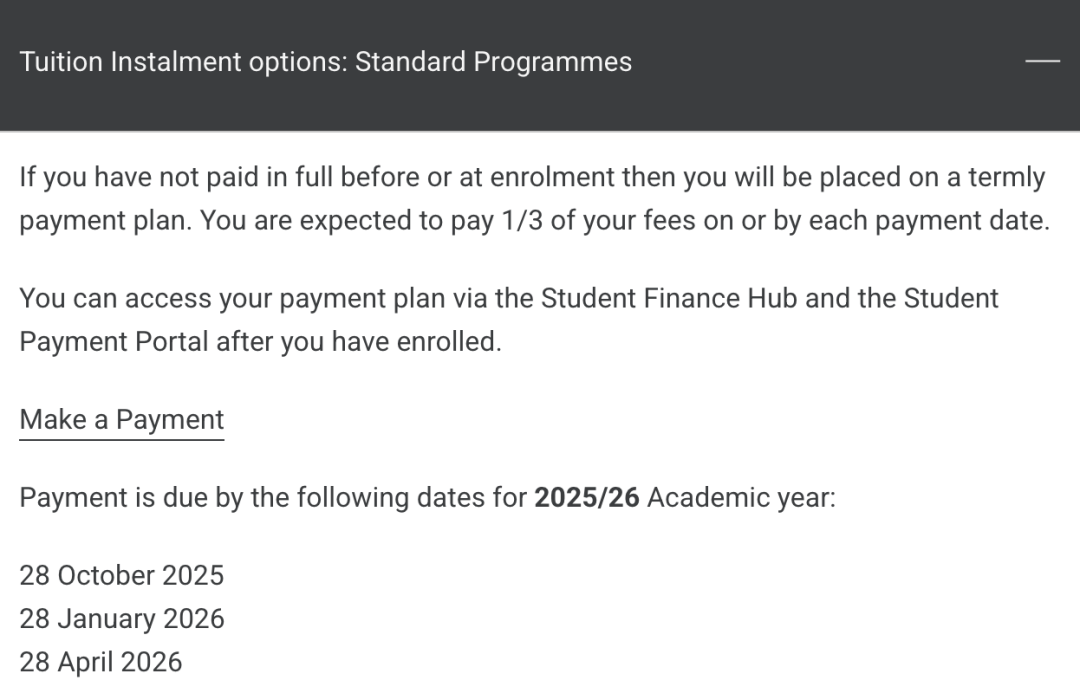Image resolution: width=1080 pixels, height=693 pixels.
Task: Collapse section using the minus icon
Action: pos(1042,62)
